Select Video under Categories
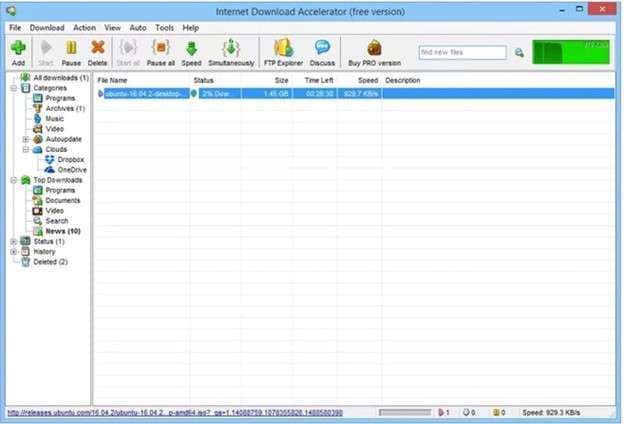The height and width of the screenshot is (424, 624). point(55,129)
